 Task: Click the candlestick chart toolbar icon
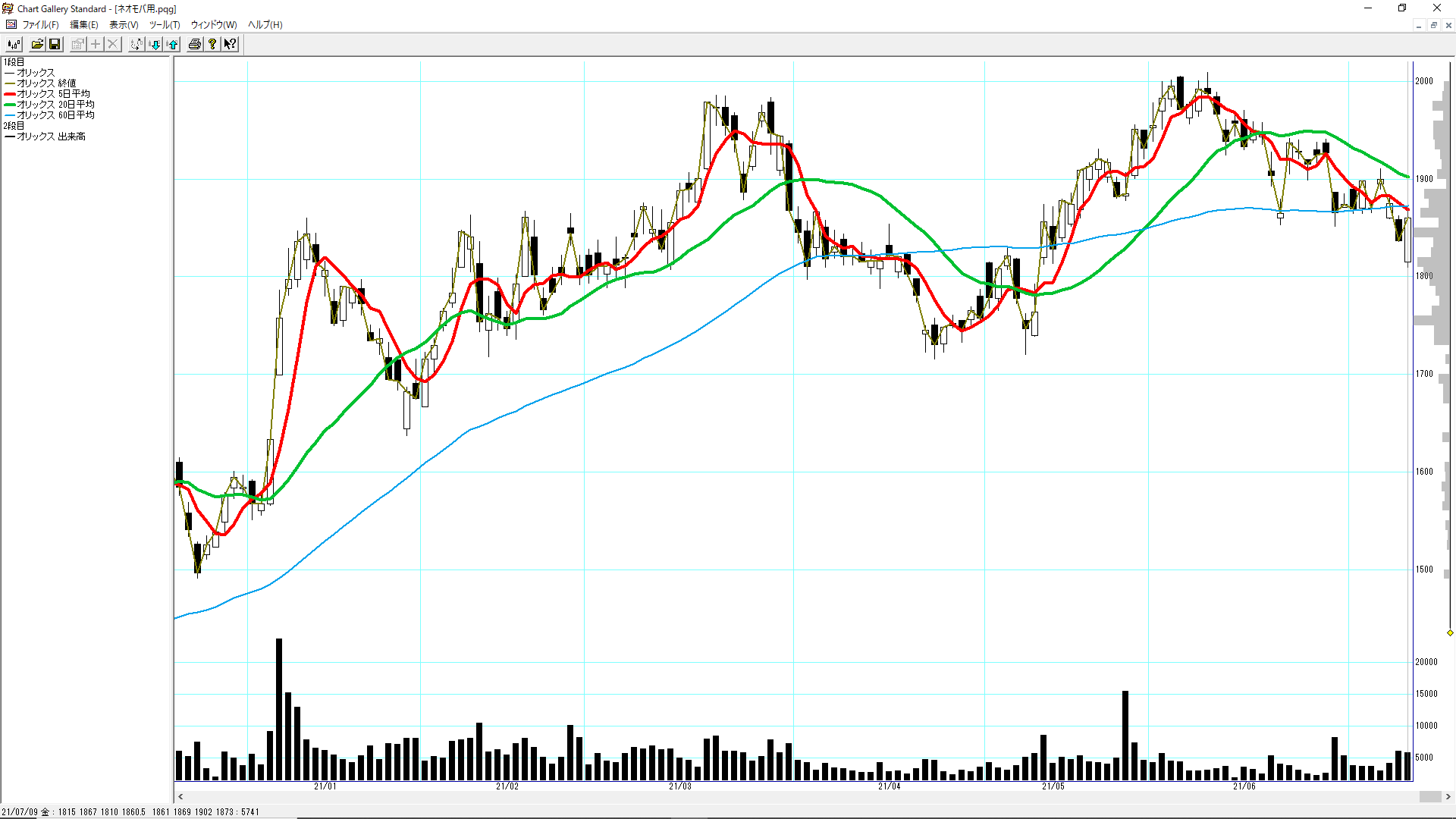pyautogui.click(x=14, y=44)
